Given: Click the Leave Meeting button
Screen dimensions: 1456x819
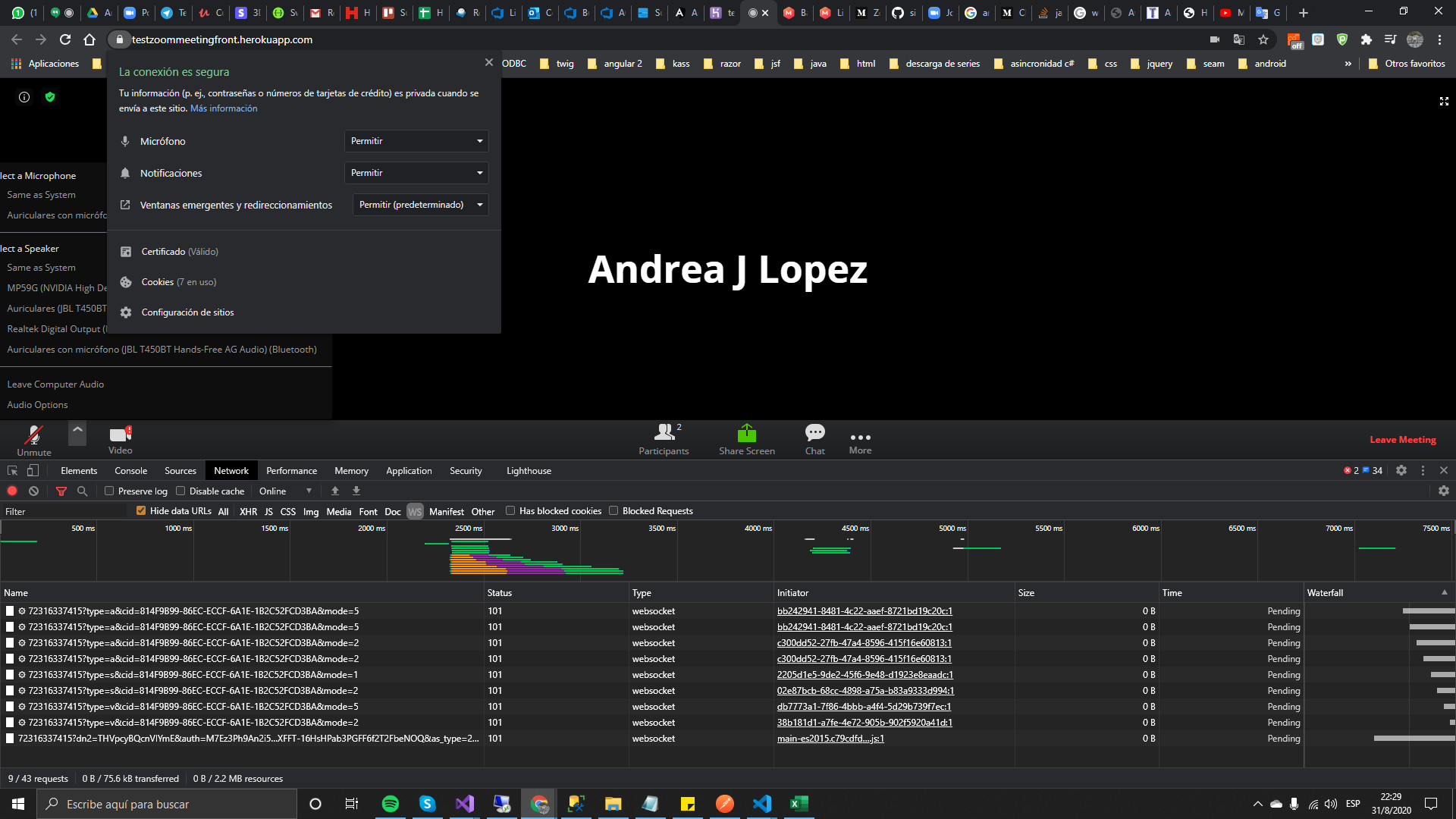Looking at the screenshot, I should pos(1402,440).
